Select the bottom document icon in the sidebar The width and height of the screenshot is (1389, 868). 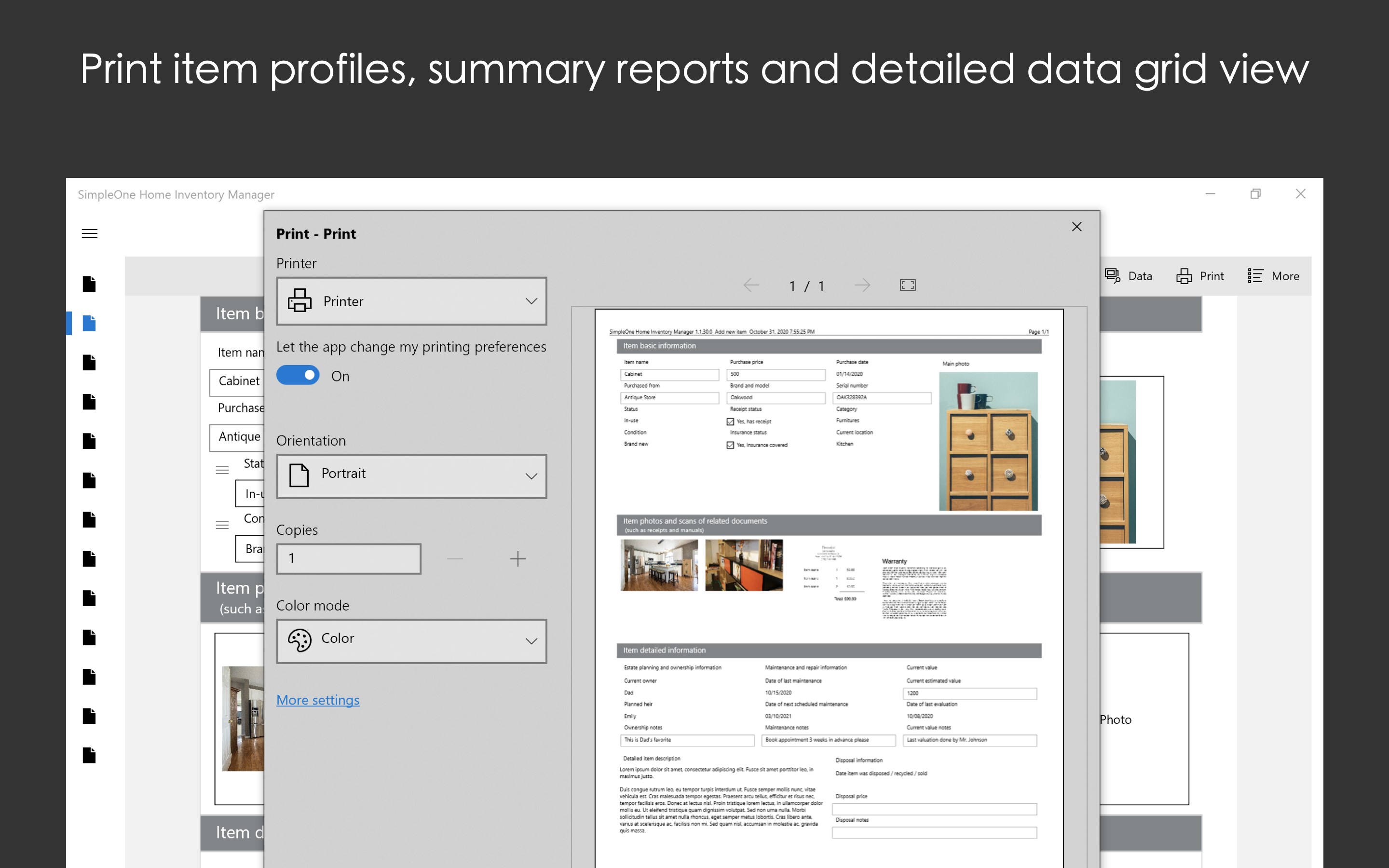[89, 756]
